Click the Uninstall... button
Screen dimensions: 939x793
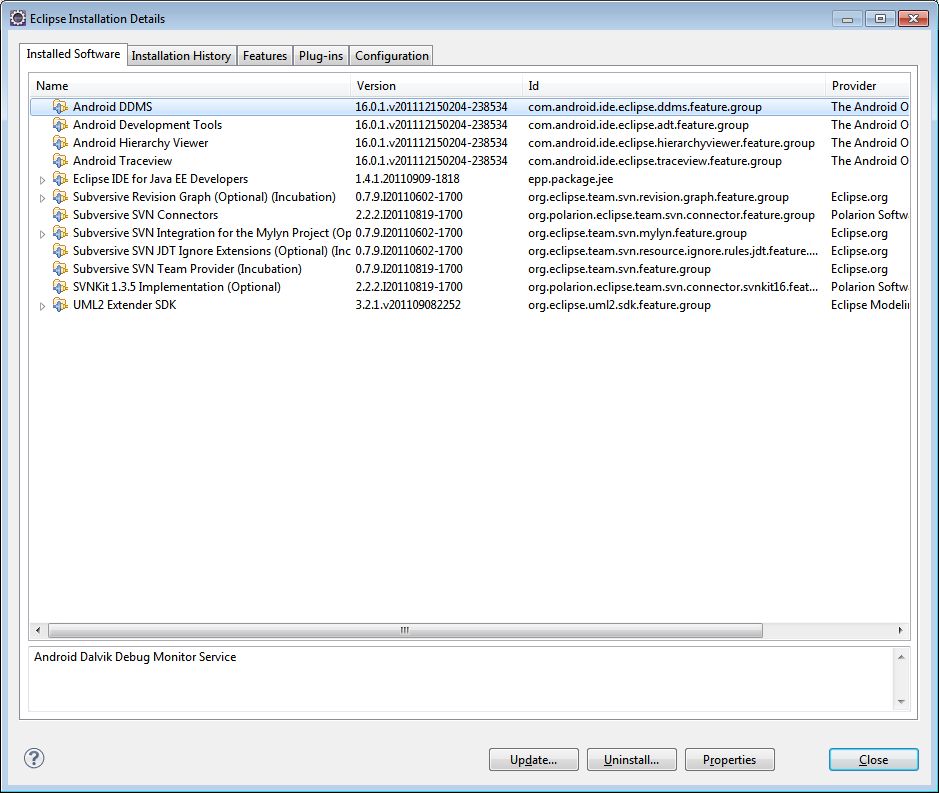point(632,759)
